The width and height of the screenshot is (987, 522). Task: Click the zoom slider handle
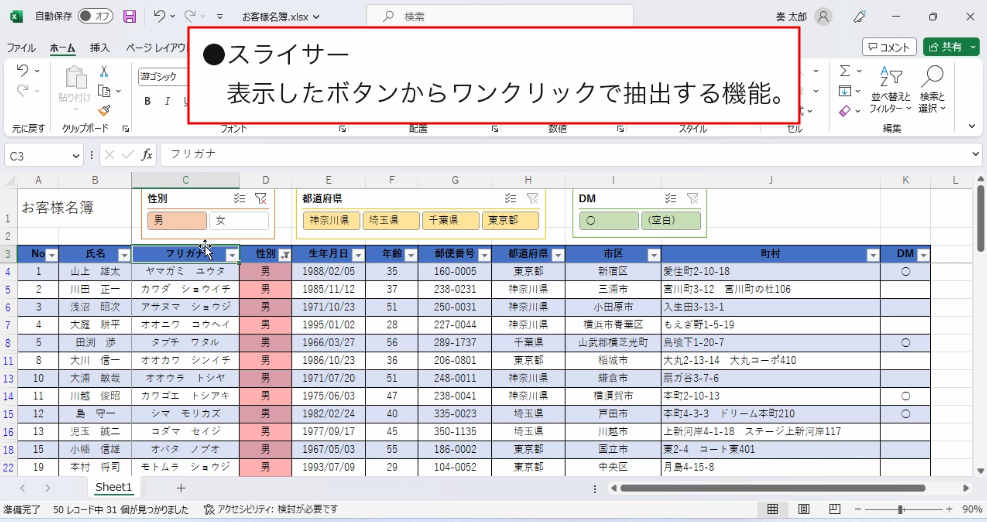click(901, 509)
